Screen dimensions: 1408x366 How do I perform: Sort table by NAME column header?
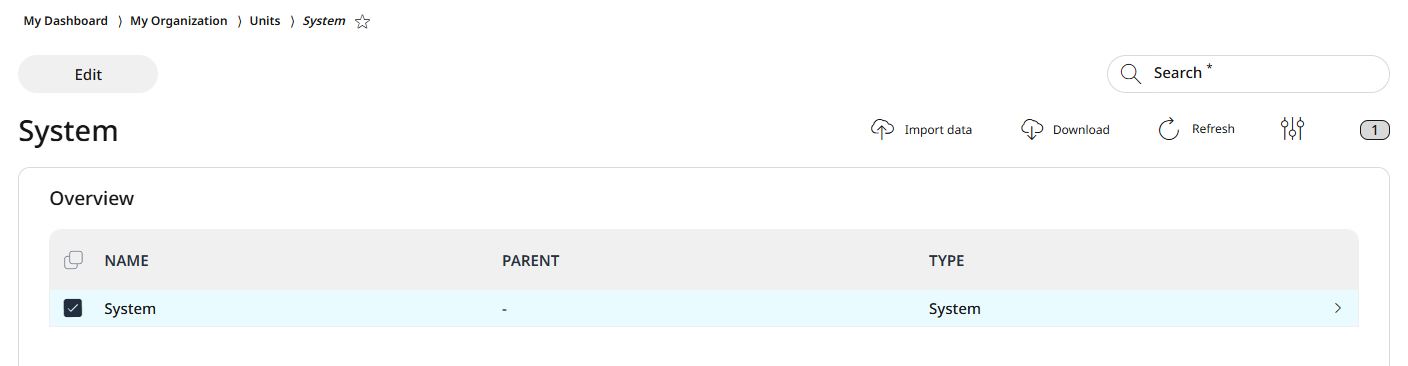(x=126, y=260)
